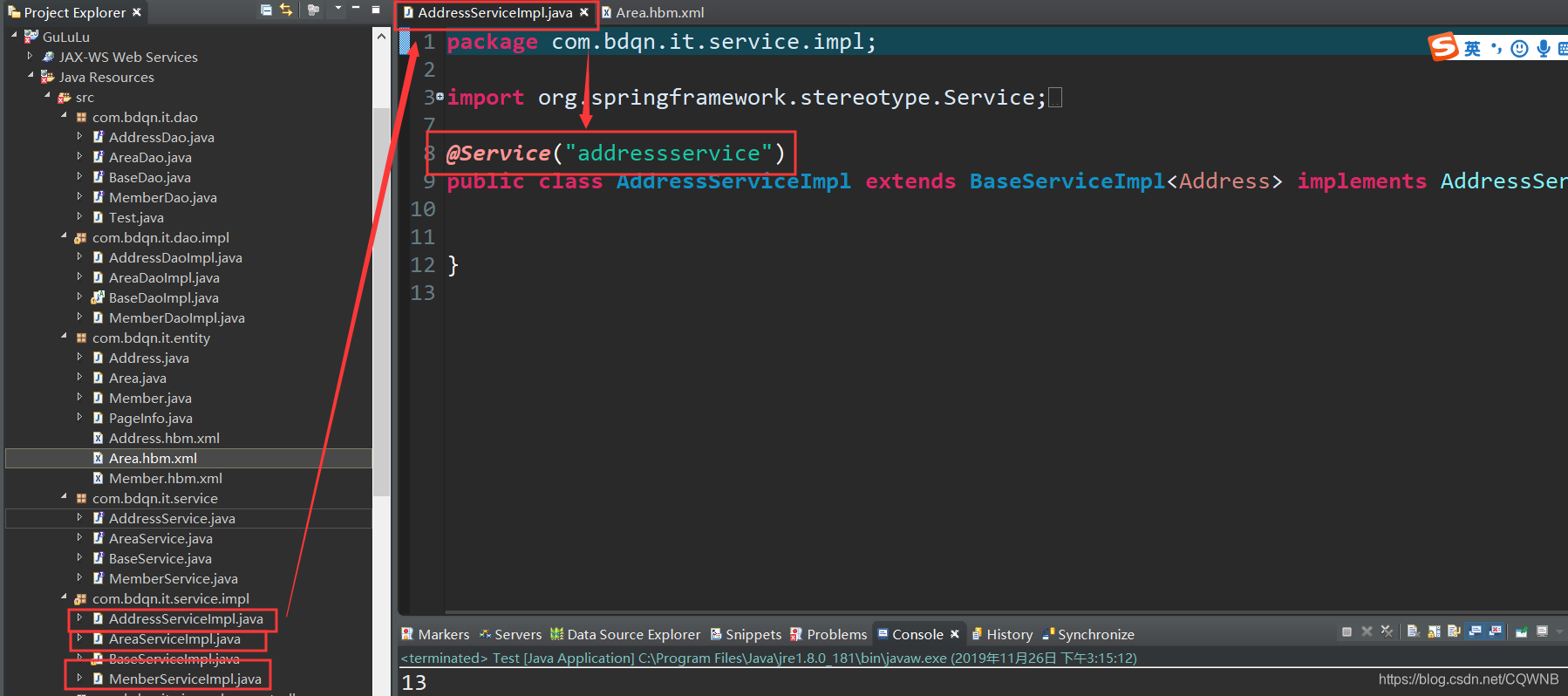Open the input method emoji panel
Viewport: 1568px width, 696px height.
[x=1519, y=48]
